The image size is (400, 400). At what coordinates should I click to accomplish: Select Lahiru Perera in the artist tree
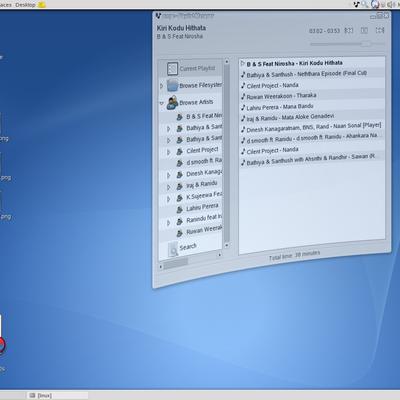202,208
